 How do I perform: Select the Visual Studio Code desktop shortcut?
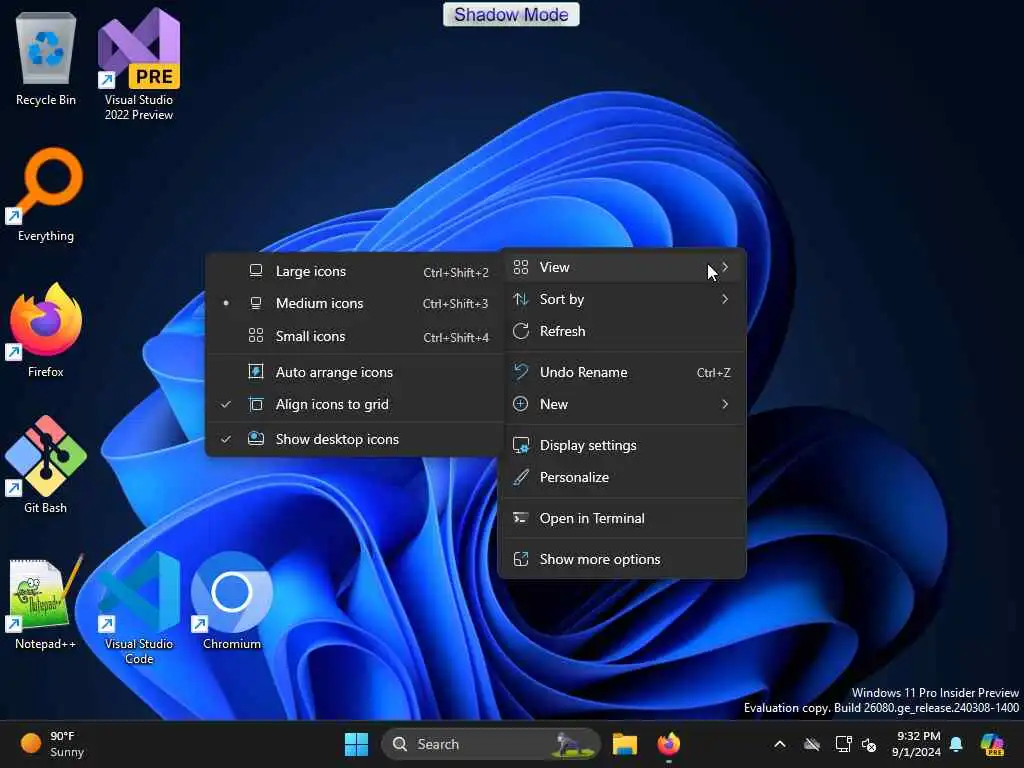point(138,609)
